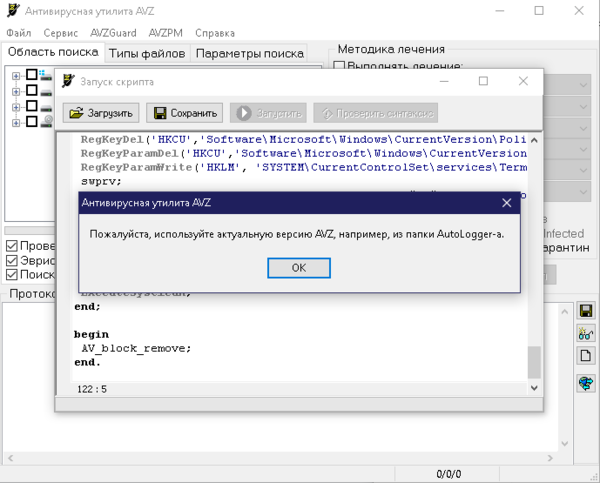Click Загрузить to load a script
This screenshot has height=483, width=600.
[x=101, y=113]
